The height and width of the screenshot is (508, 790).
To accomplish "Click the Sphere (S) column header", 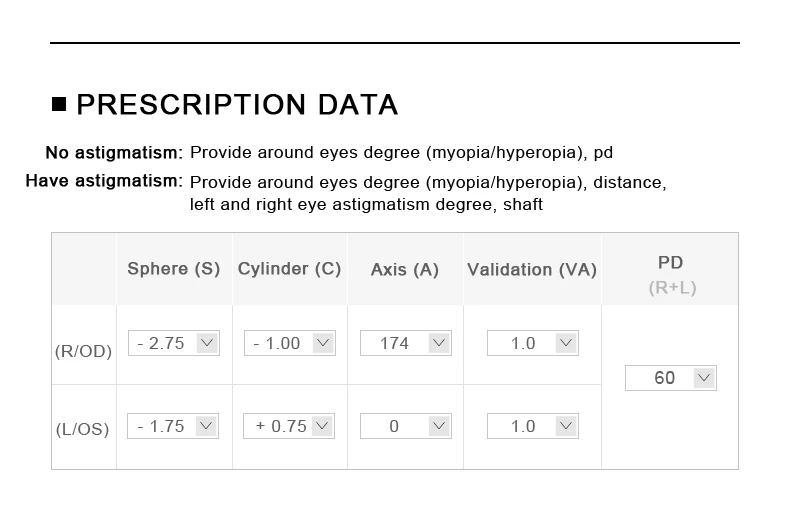I will (x=174, y=269).
